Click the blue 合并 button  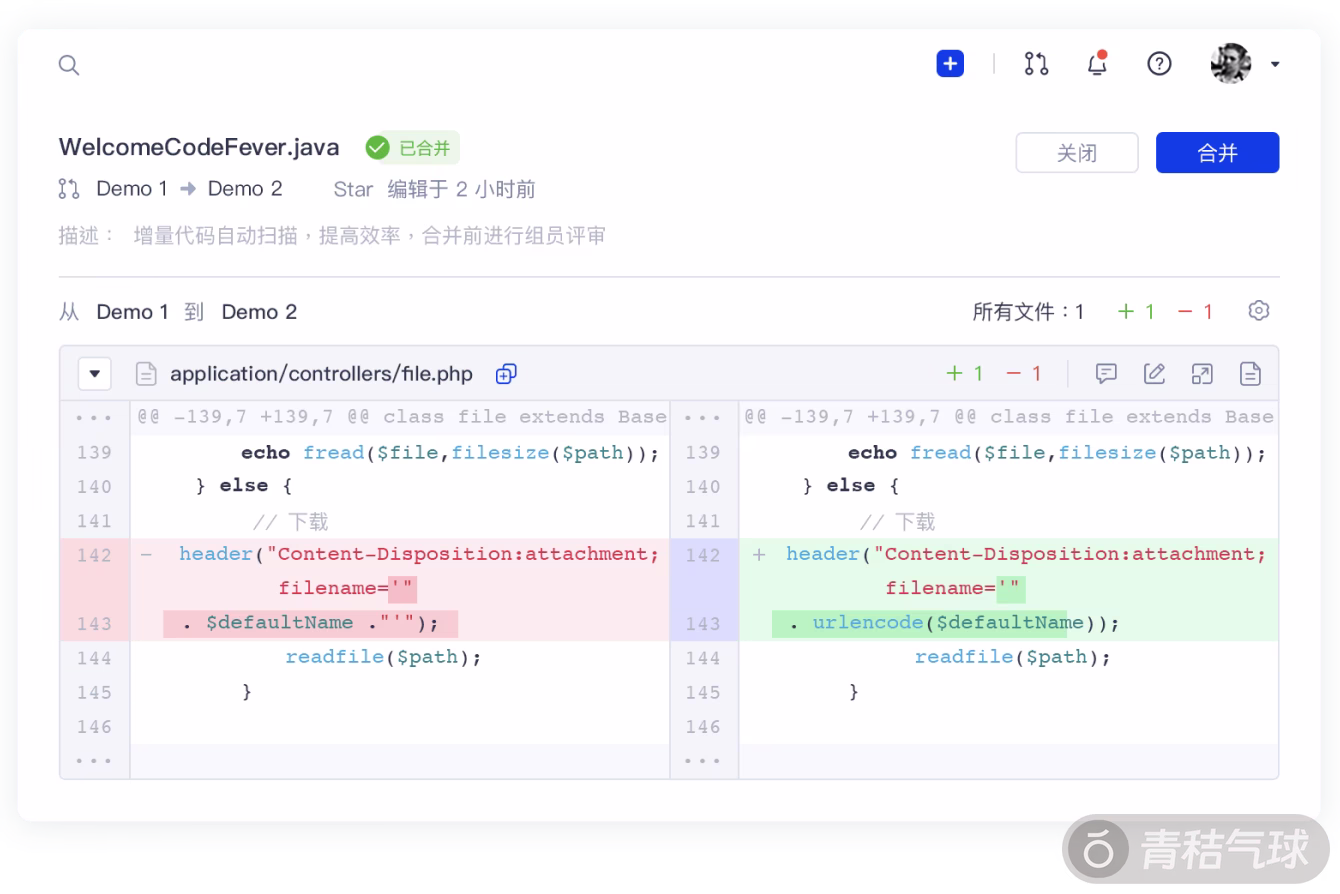point(1217,153)
